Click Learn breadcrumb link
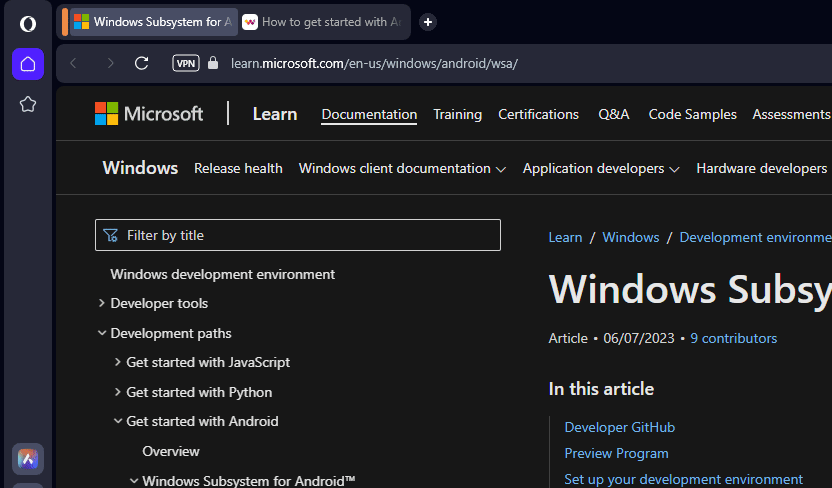 click(565, 238)
